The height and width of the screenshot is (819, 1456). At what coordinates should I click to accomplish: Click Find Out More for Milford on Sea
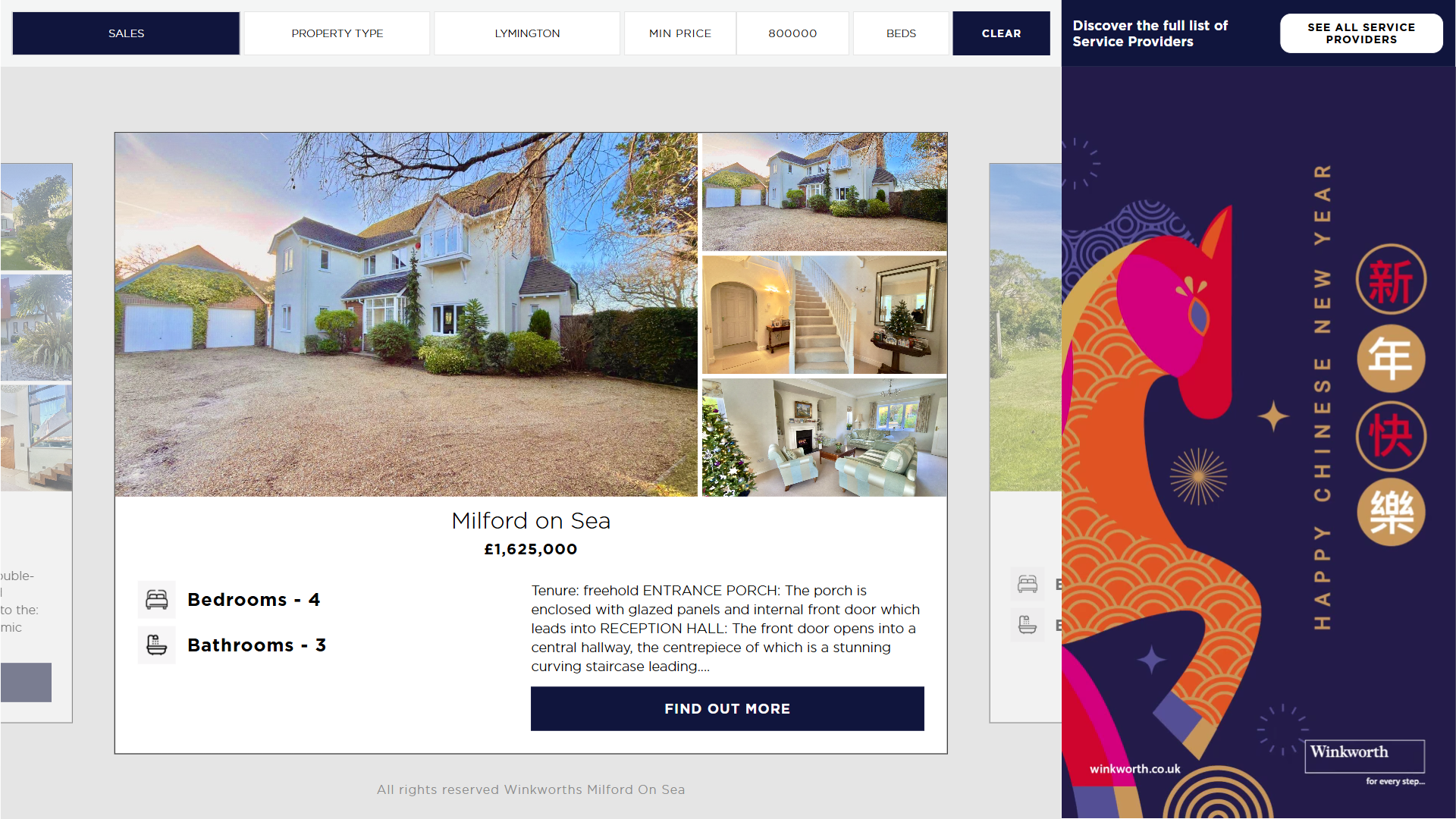pyautogui.click(x=727, y=709)
